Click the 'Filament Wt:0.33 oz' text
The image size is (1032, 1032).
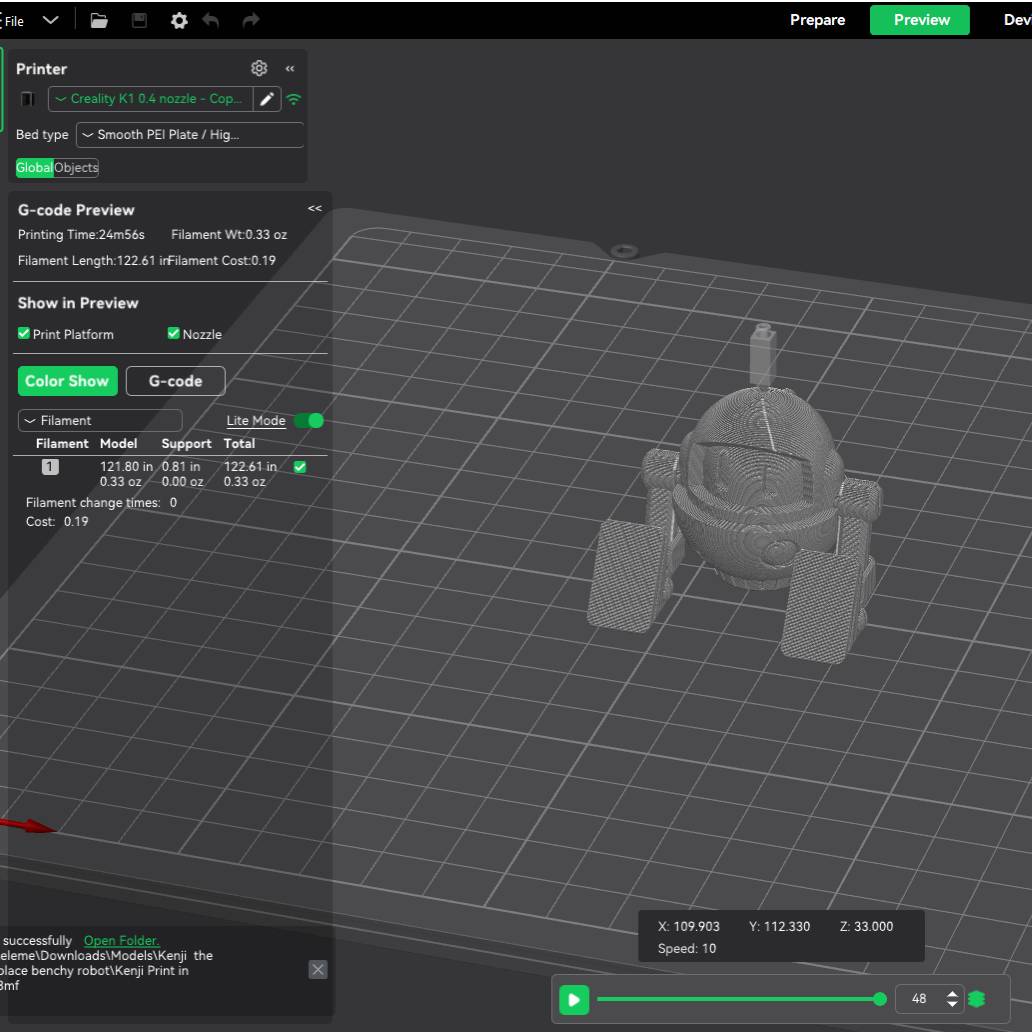tap(229, 235)
